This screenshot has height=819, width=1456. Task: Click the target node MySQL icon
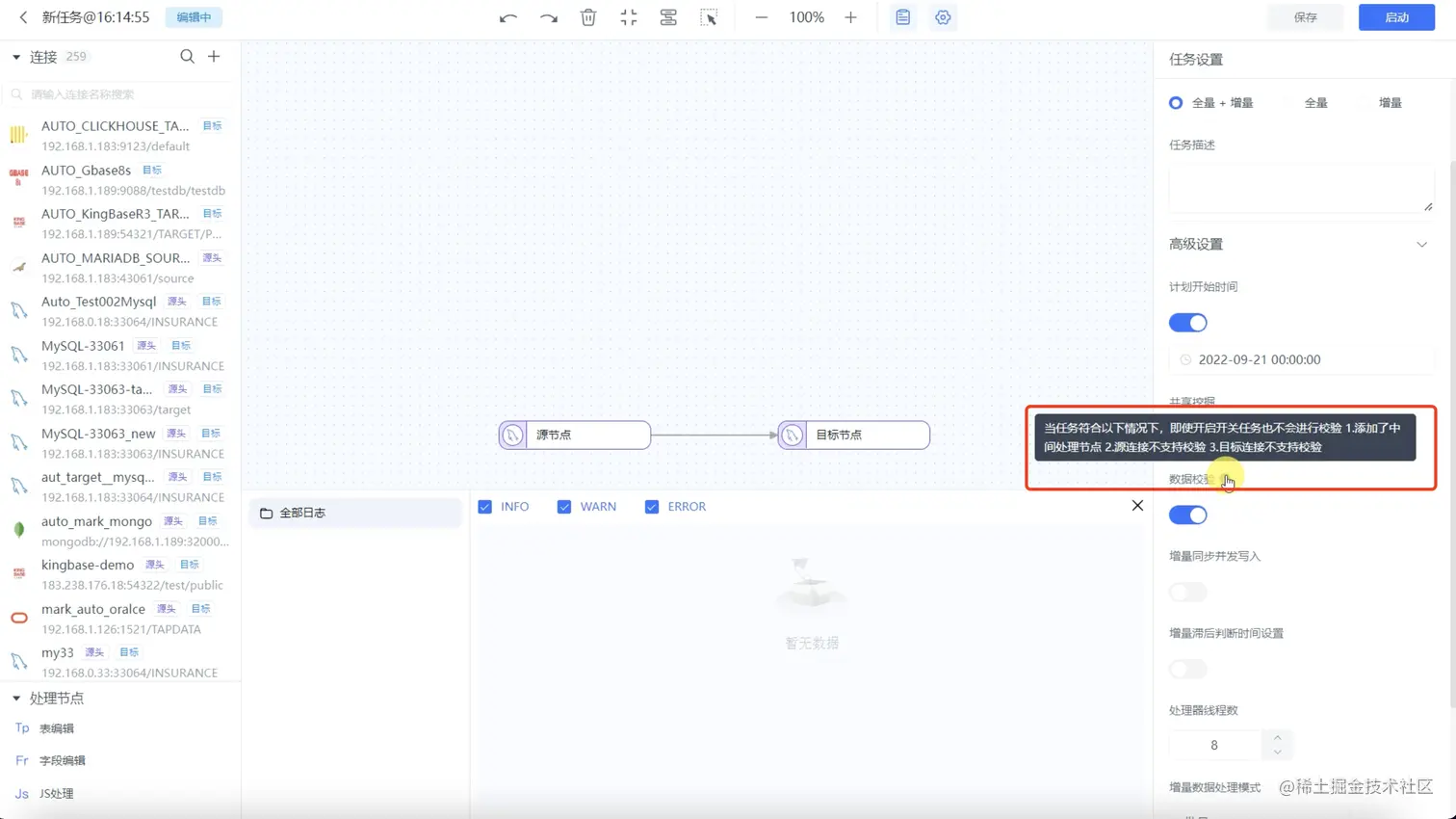pyautogui.click(x=793, y=436)
